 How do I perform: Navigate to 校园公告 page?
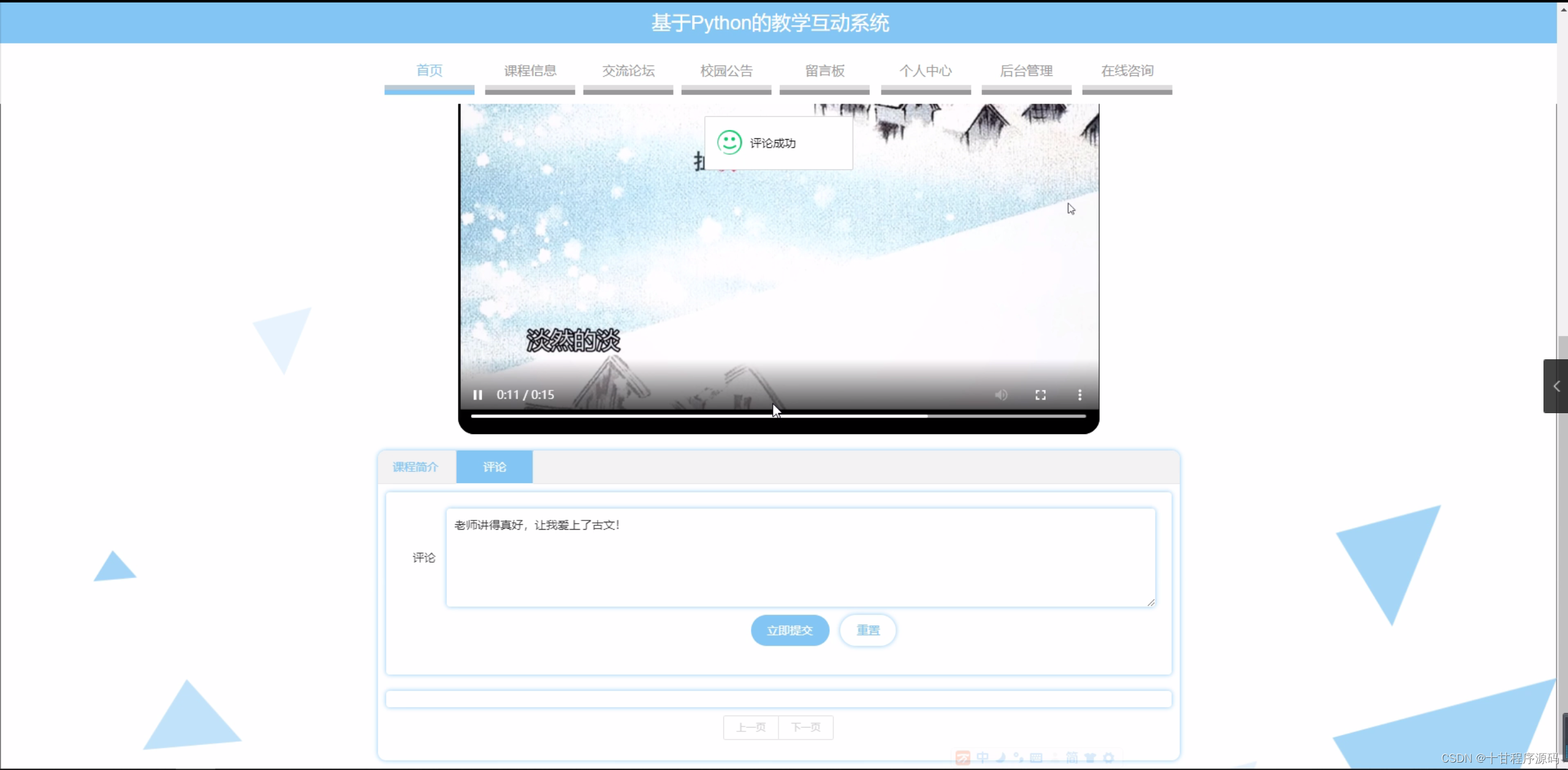point(726,71)
